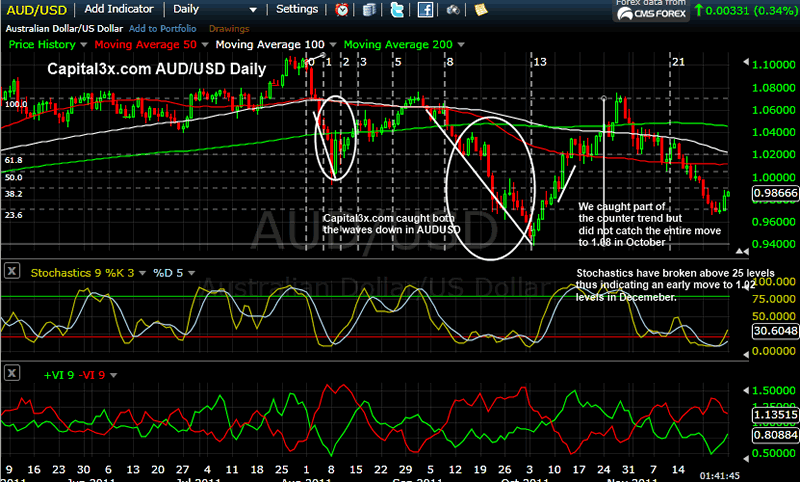Click the Fibonacci 50.0 level label

[13, 177]
